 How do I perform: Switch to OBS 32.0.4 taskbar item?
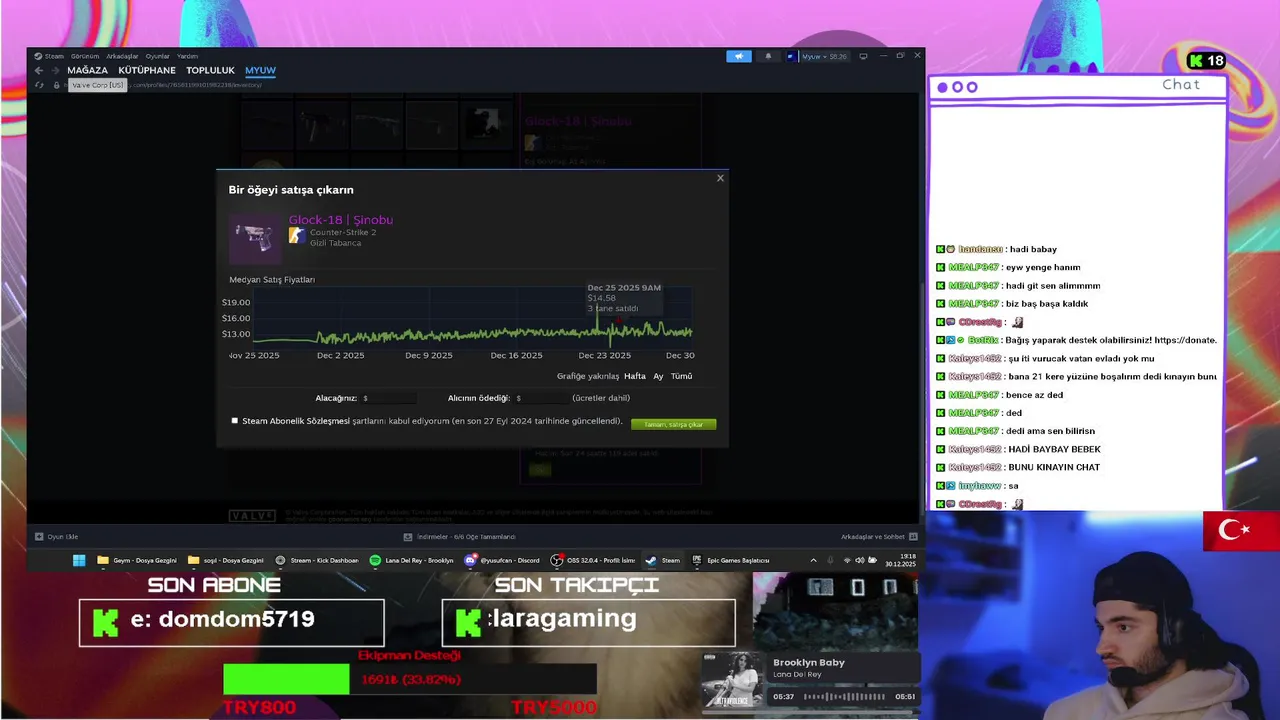point(593,560)
